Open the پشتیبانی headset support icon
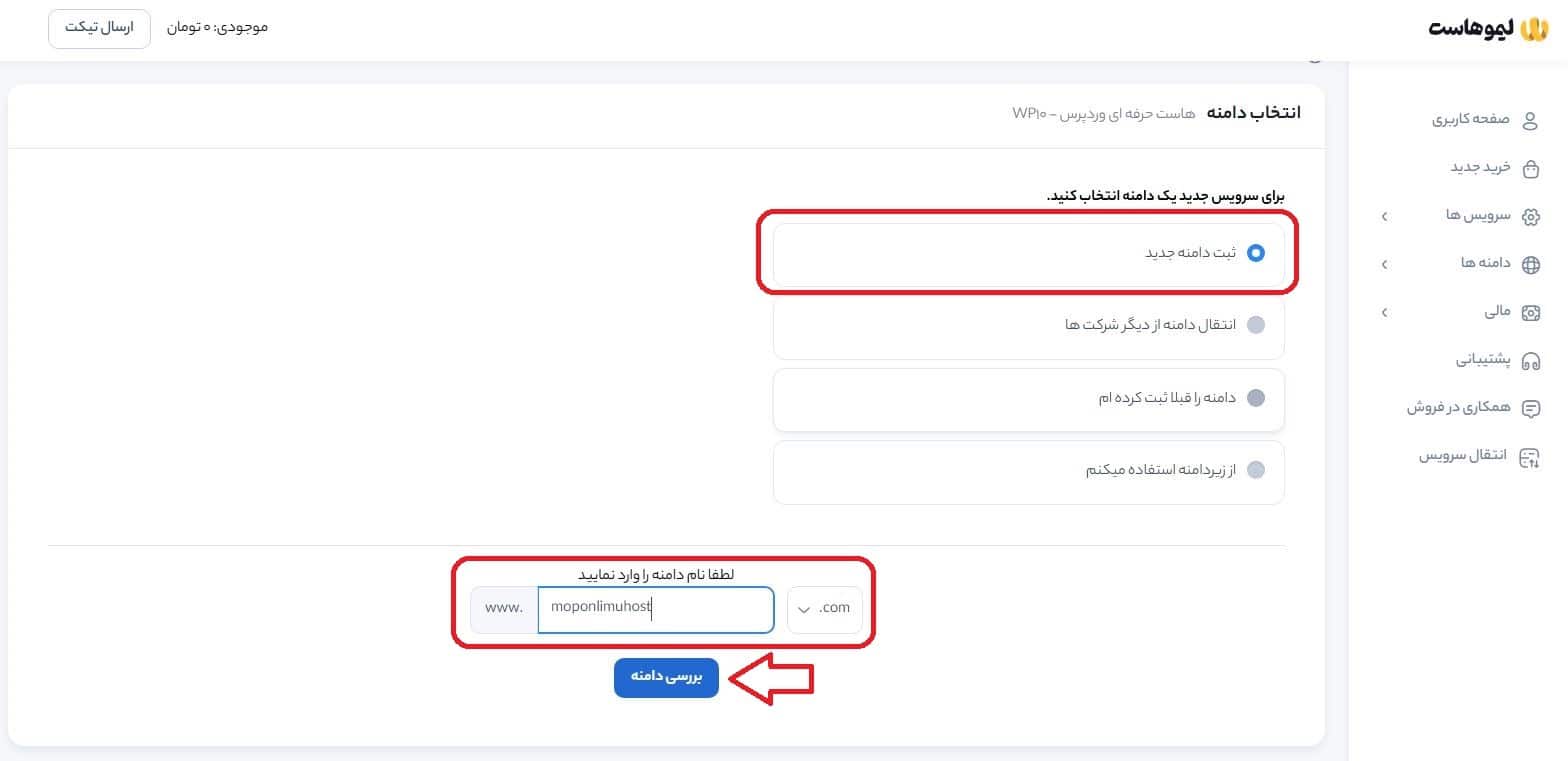 [1530, 360]
